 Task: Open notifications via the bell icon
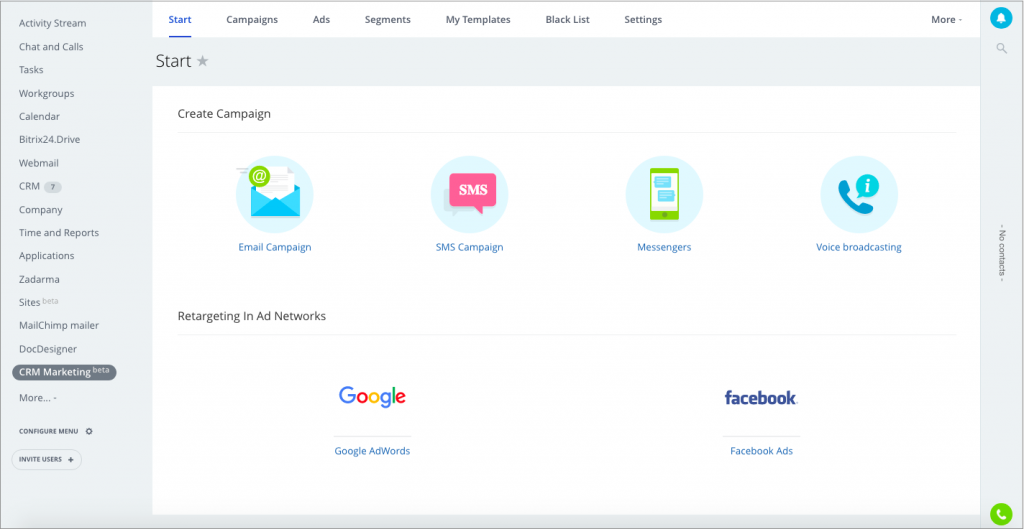click(1000, 18)
